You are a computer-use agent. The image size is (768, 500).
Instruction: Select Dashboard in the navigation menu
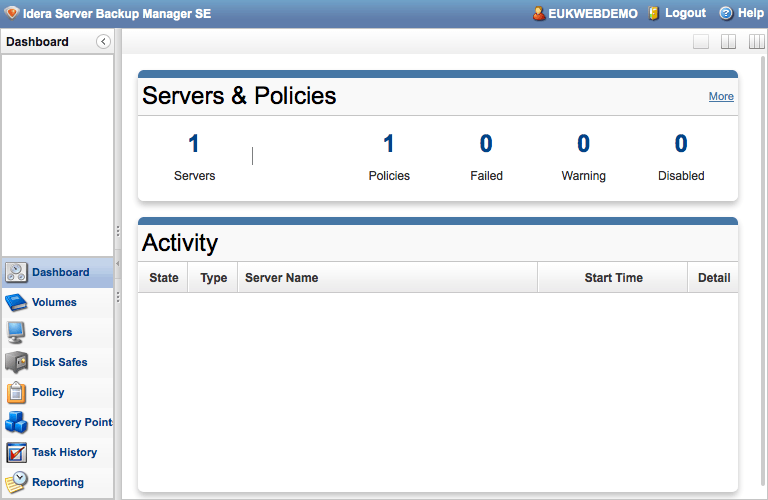(x=60, y=272)
